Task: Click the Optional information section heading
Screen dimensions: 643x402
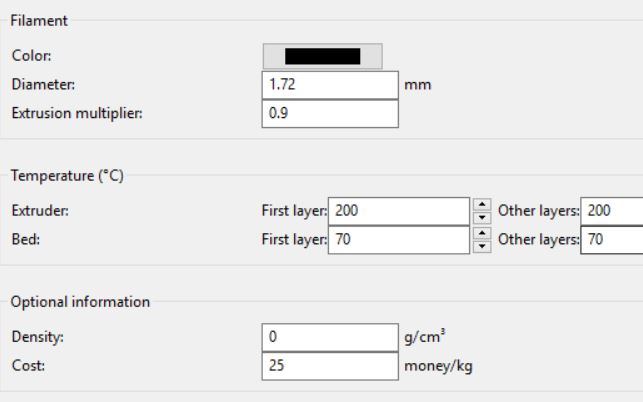Action: tap(80, 301)
